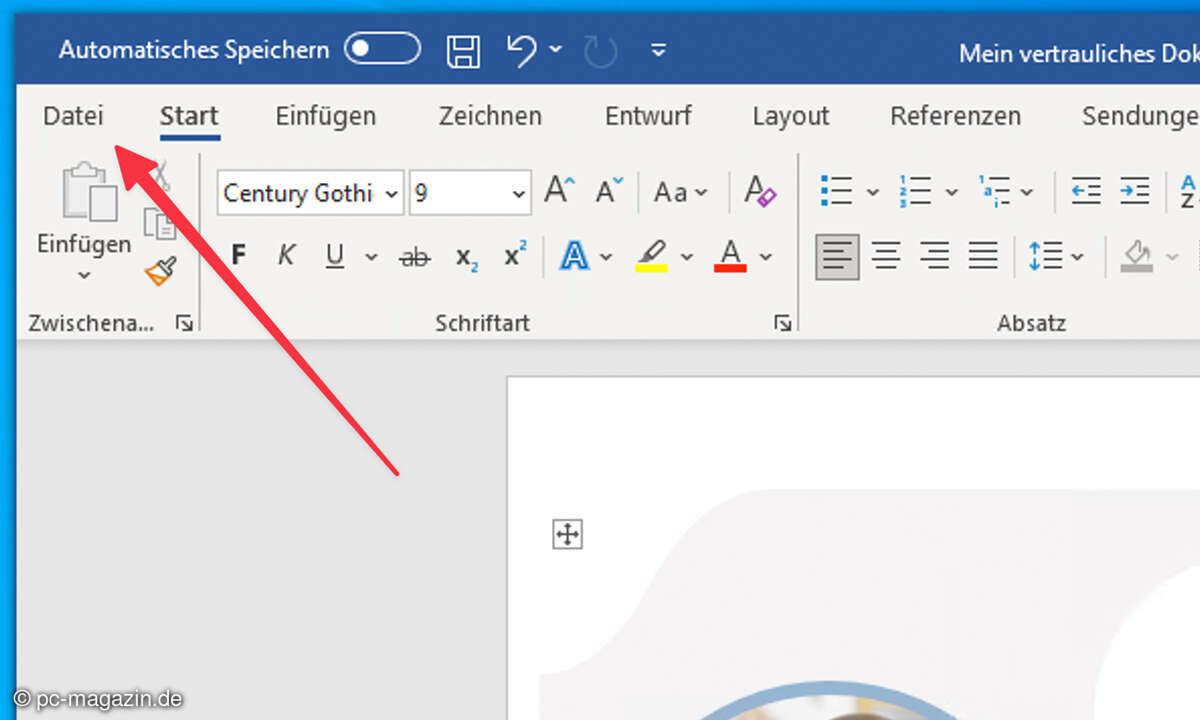Image resolution: width=1200 pixels, height=720 pixels.
Task: Open the Datei menu tab
Action: click(73, 116)
